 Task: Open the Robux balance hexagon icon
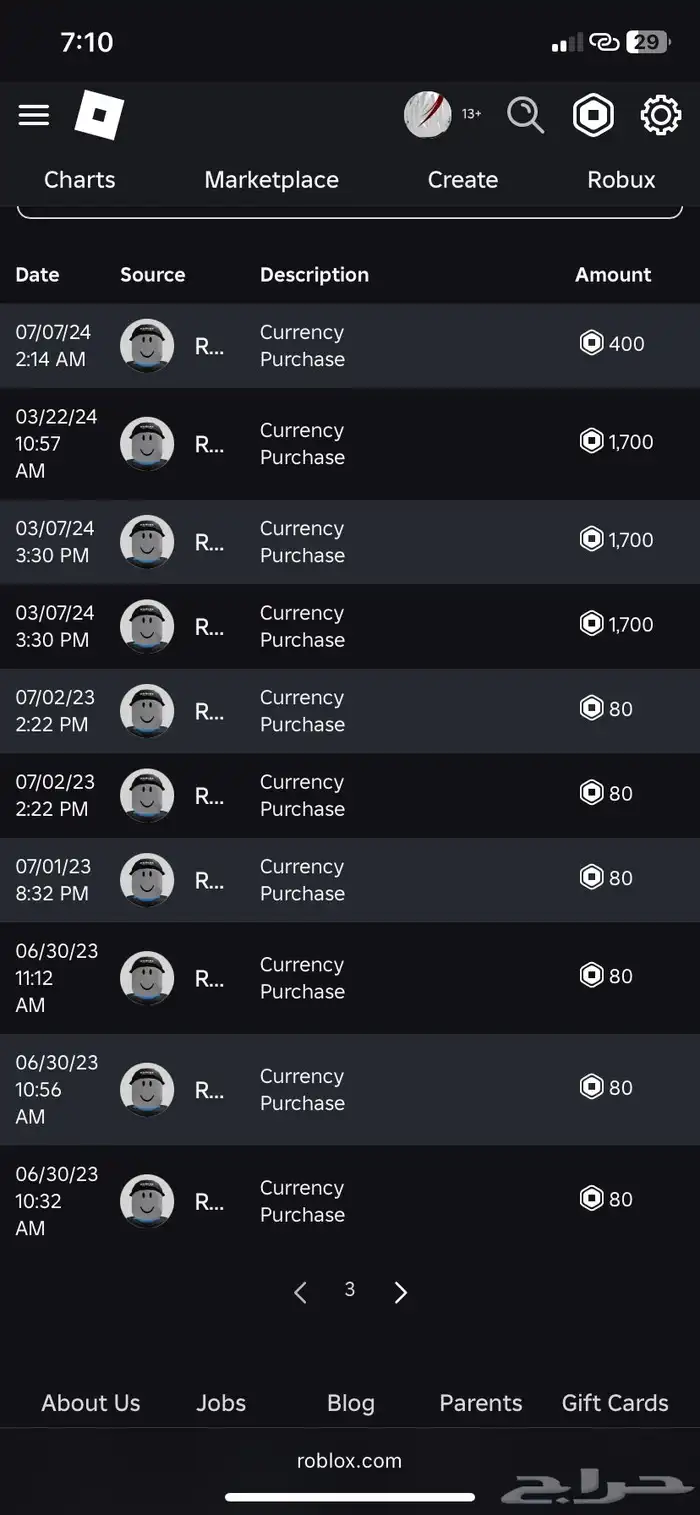pos(593,115)
